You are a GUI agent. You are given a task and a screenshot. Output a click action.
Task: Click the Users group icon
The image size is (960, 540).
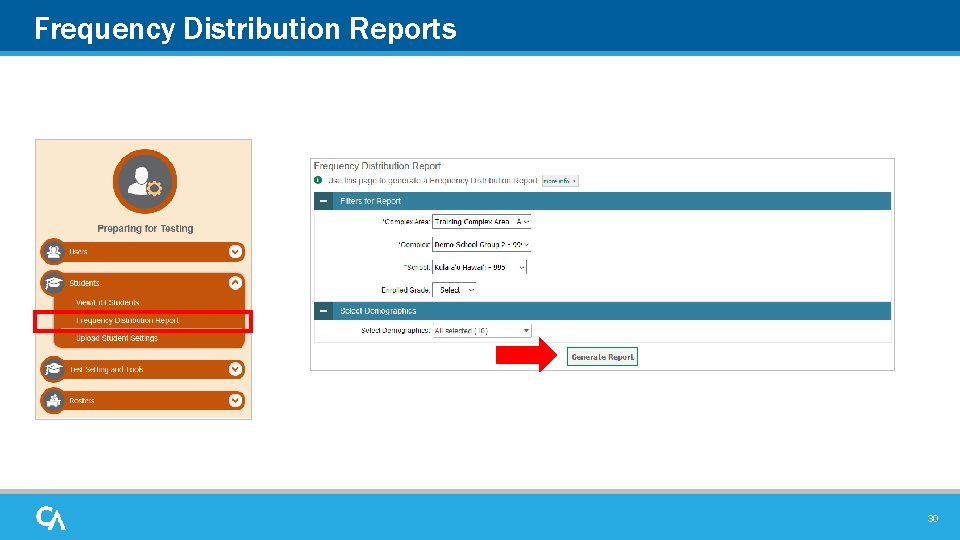pyautogui.click(x=54, y=252)
